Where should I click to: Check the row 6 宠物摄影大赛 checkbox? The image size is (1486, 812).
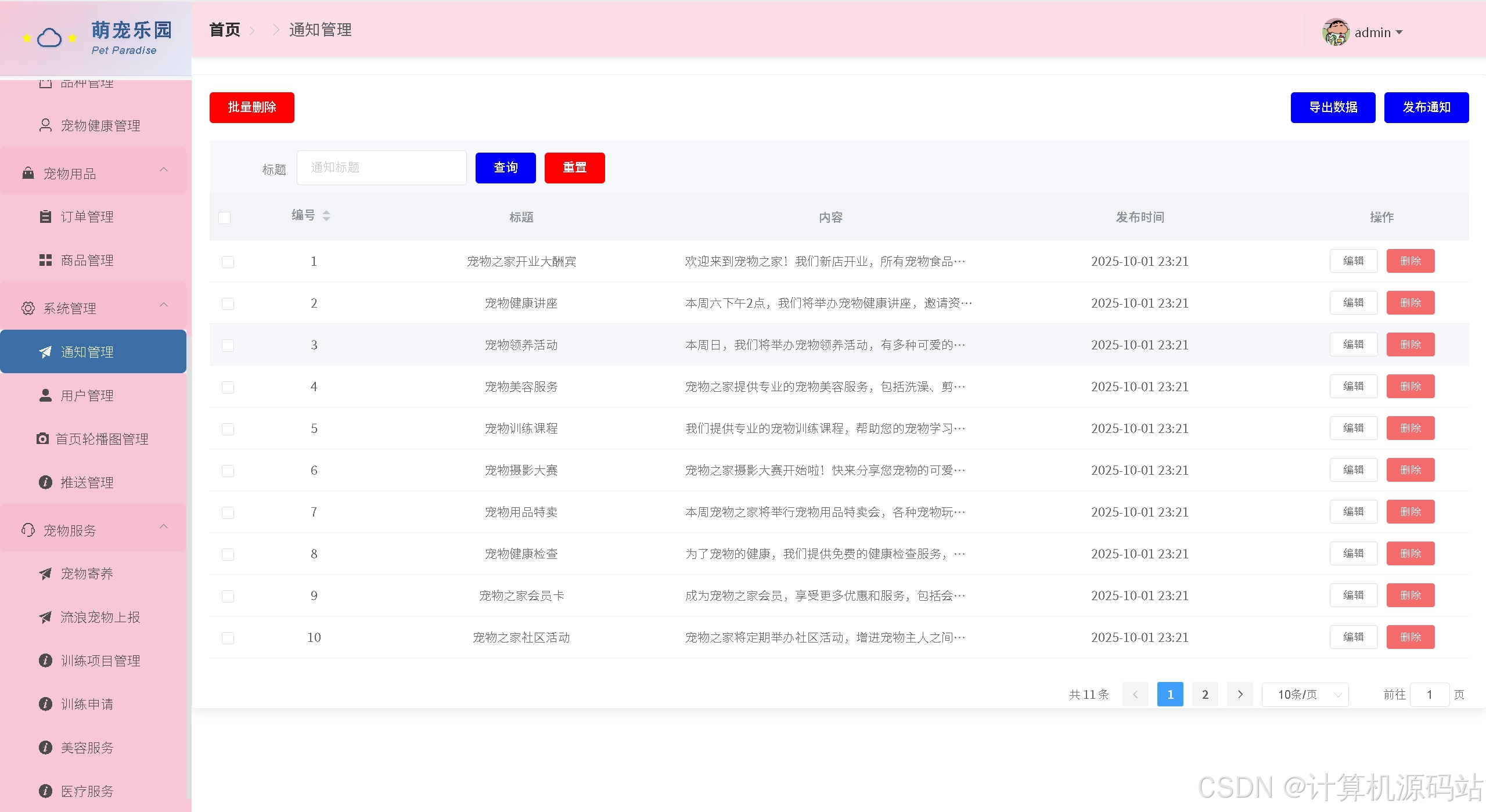(228, 471)
